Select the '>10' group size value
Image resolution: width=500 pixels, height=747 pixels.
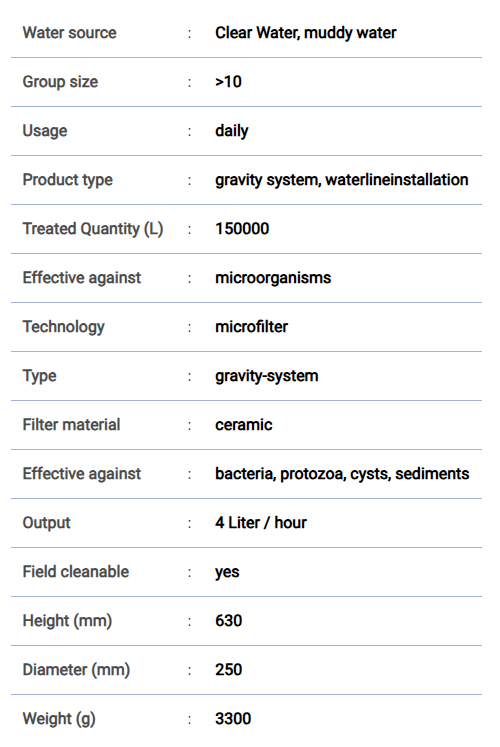tap(228, 81)
